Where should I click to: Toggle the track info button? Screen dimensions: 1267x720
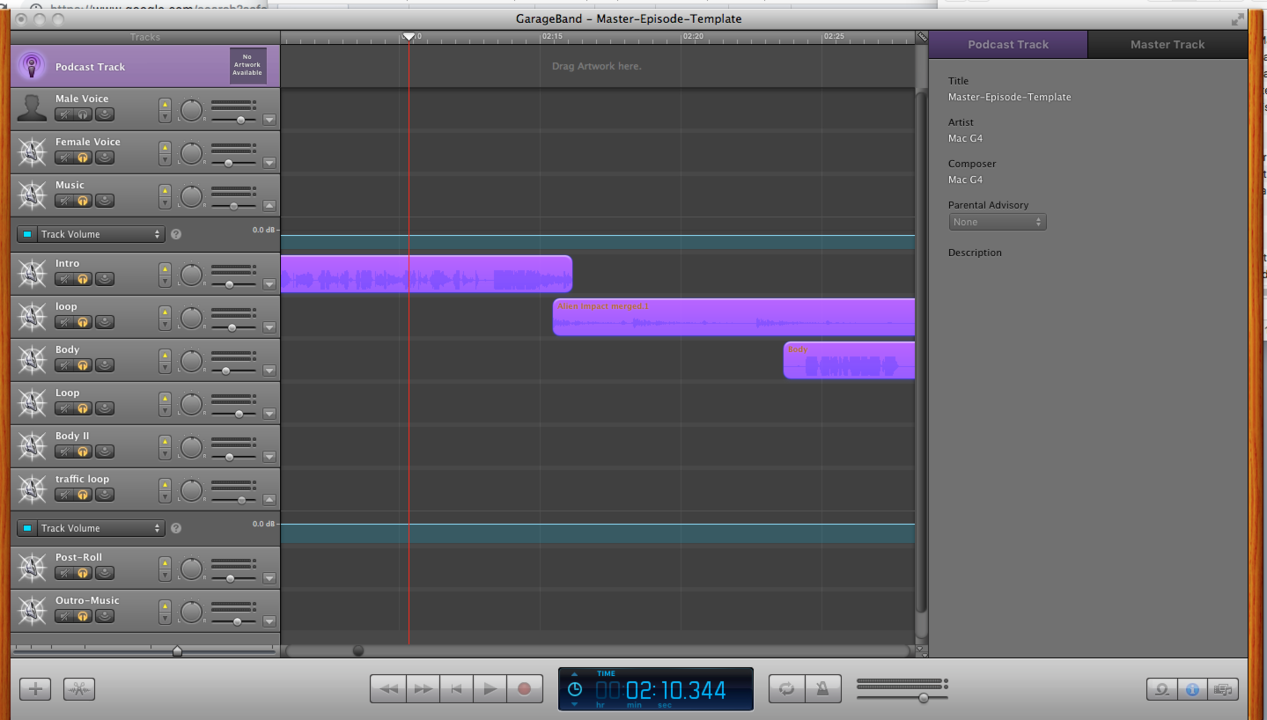[1192, 689]
